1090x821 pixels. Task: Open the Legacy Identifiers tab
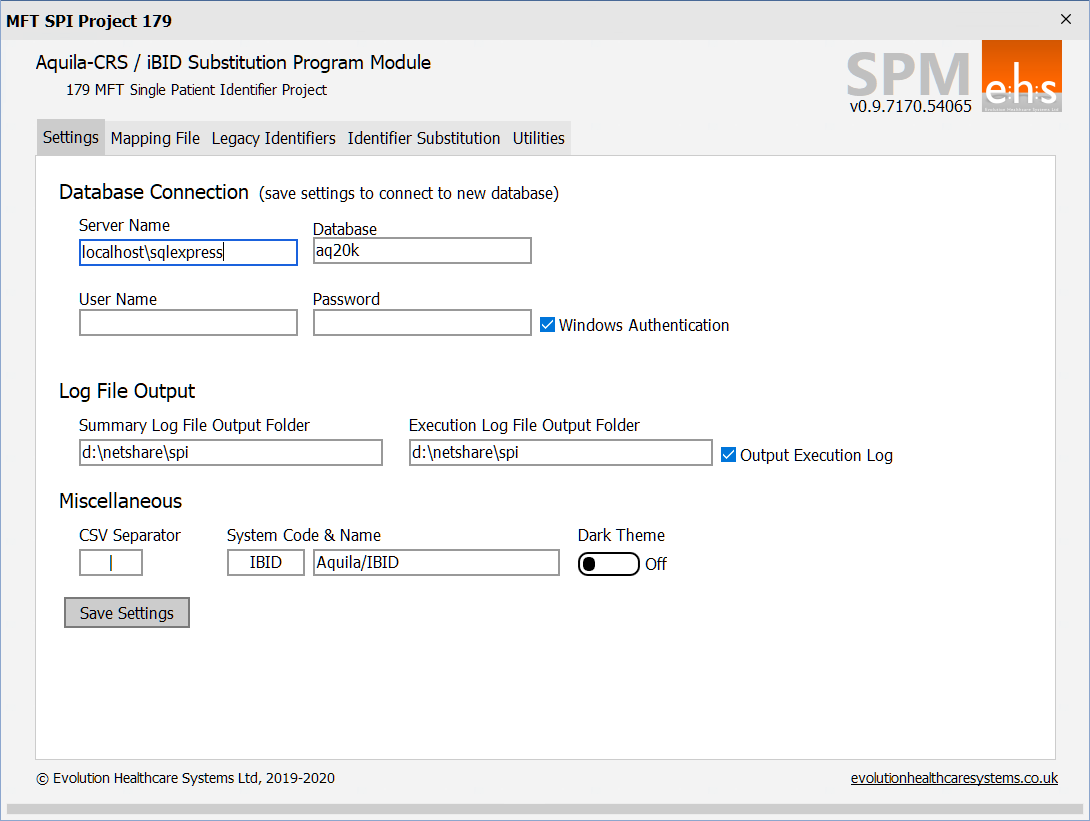[x=273, y=138]
